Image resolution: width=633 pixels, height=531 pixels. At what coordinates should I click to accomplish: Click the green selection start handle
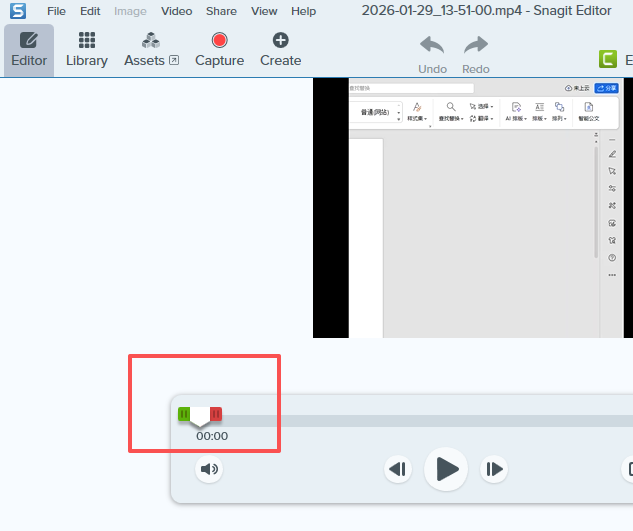click(x=184, y=414)
